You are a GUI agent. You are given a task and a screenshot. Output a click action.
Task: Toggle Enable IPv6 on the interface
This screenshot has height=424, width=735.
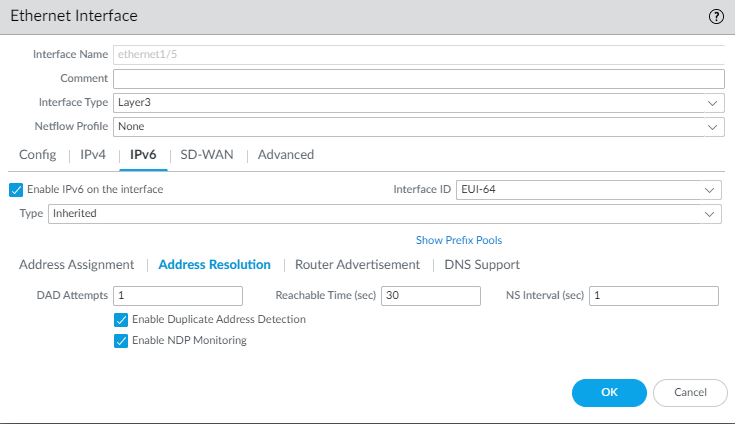pyautogui.click(x=16, y=189)
